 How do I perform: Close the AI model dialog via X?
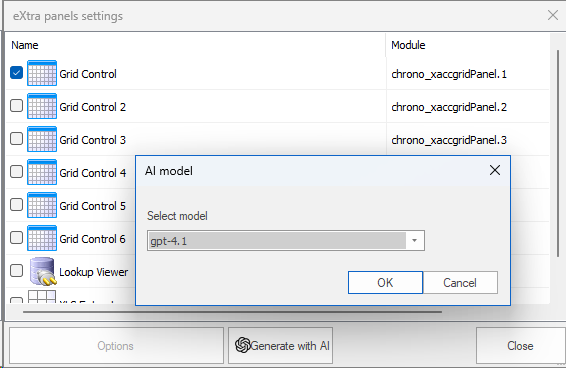tap(495, 170)
